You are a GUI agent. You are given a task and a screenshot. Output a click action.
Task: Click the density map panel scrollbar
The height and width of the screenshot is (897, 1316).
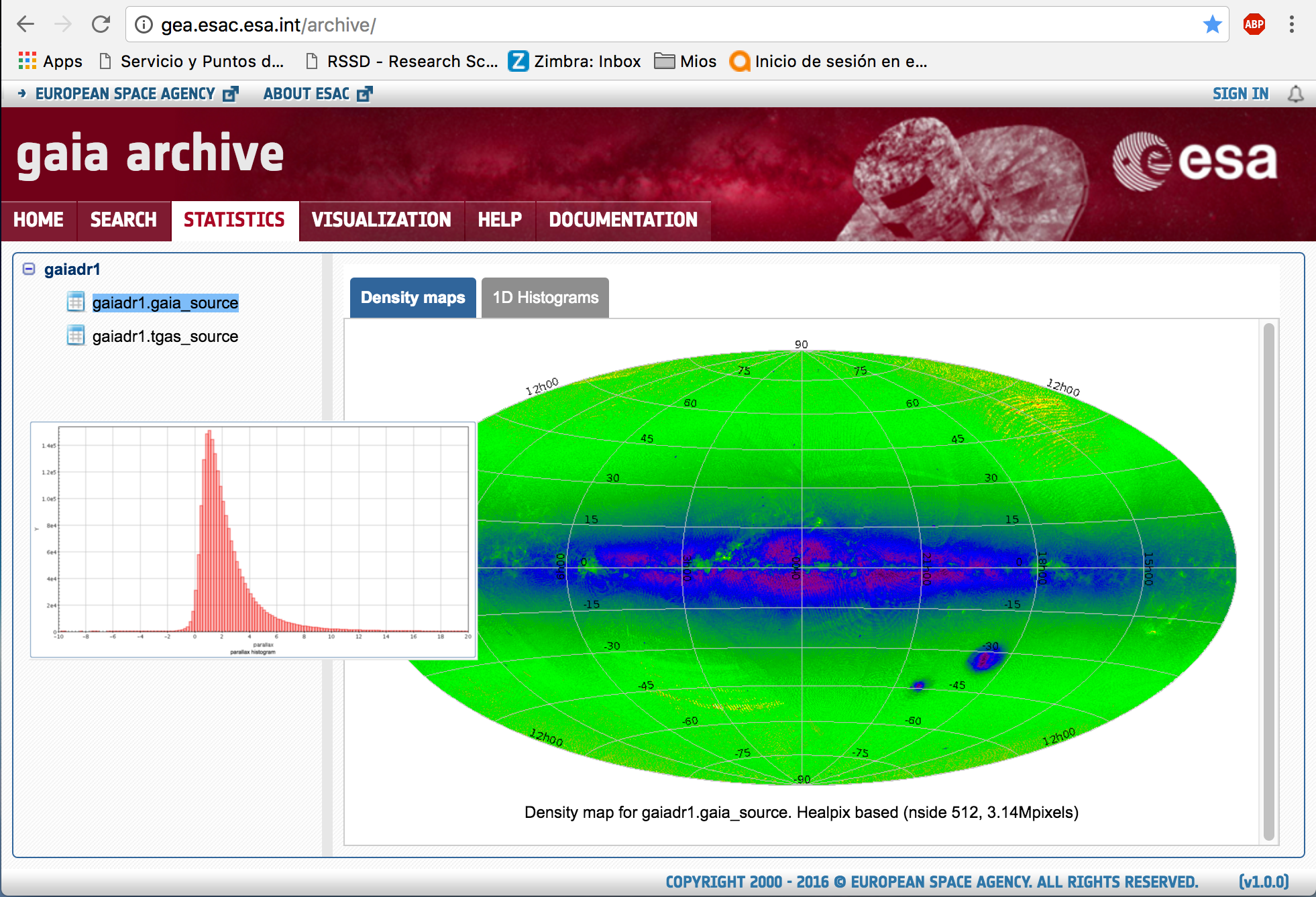click(x=1268, y=581)
